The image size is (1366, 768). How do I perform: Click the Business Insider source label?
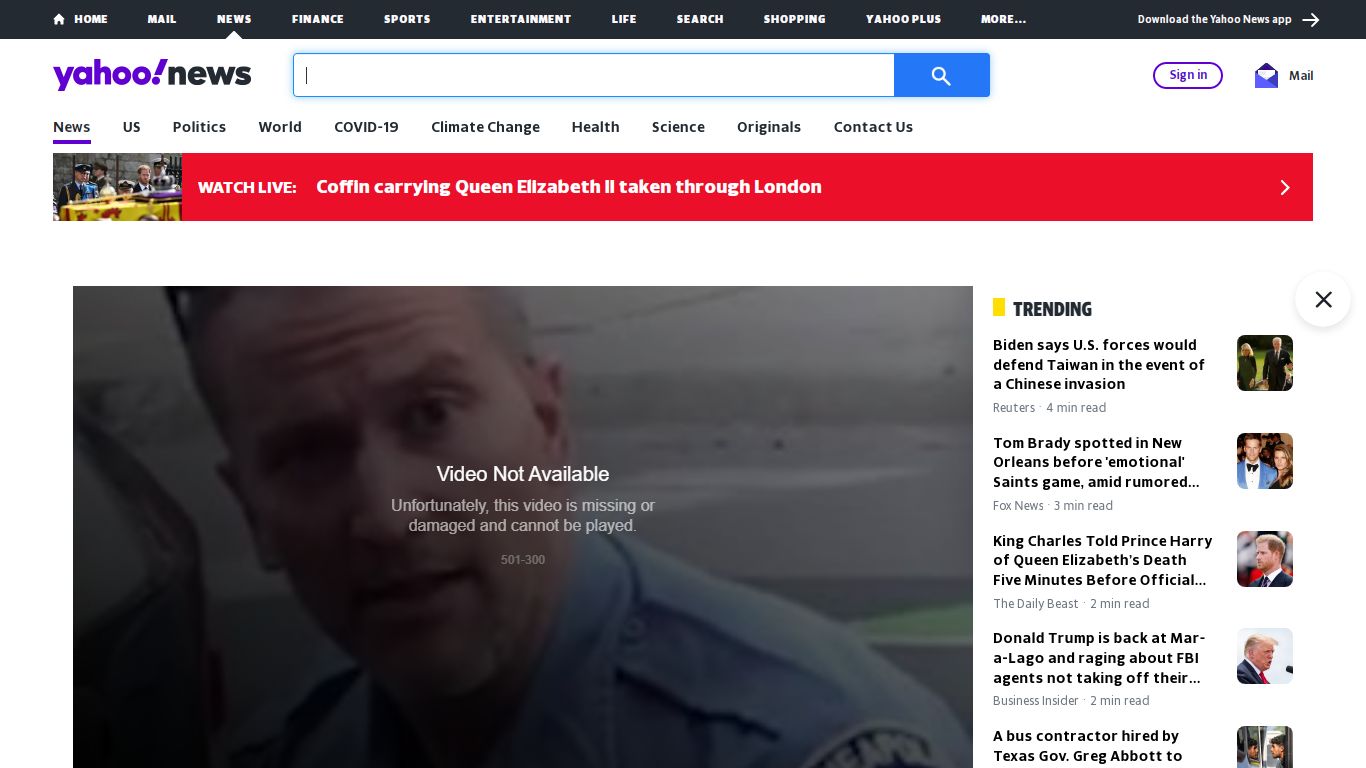[1036, 701]
